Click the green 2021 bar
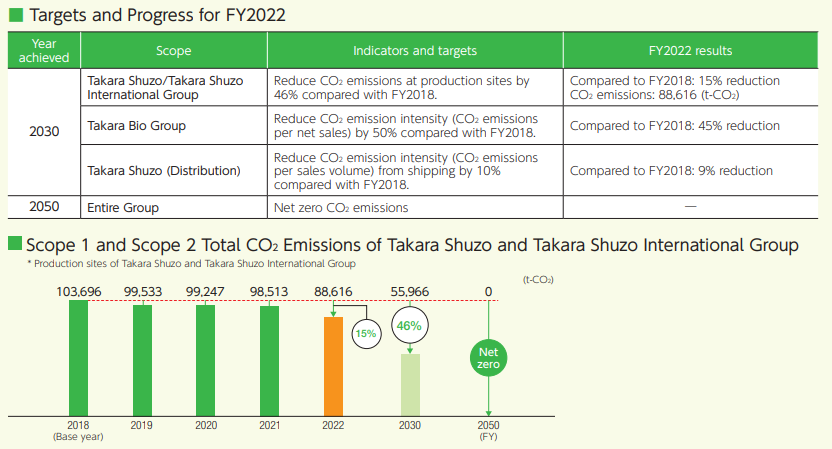Viewport: 832px width, 449px height. pyautogui.click(x=270, y=361)
